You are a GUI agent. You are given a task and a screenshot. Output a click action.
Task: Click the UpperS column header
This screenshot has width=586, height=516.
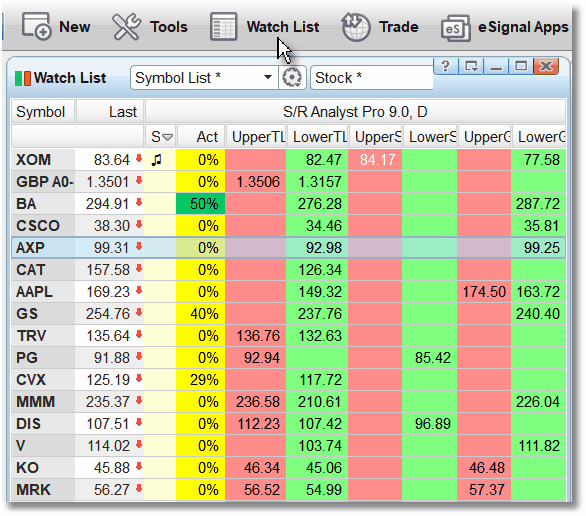[x=375, y=137]
